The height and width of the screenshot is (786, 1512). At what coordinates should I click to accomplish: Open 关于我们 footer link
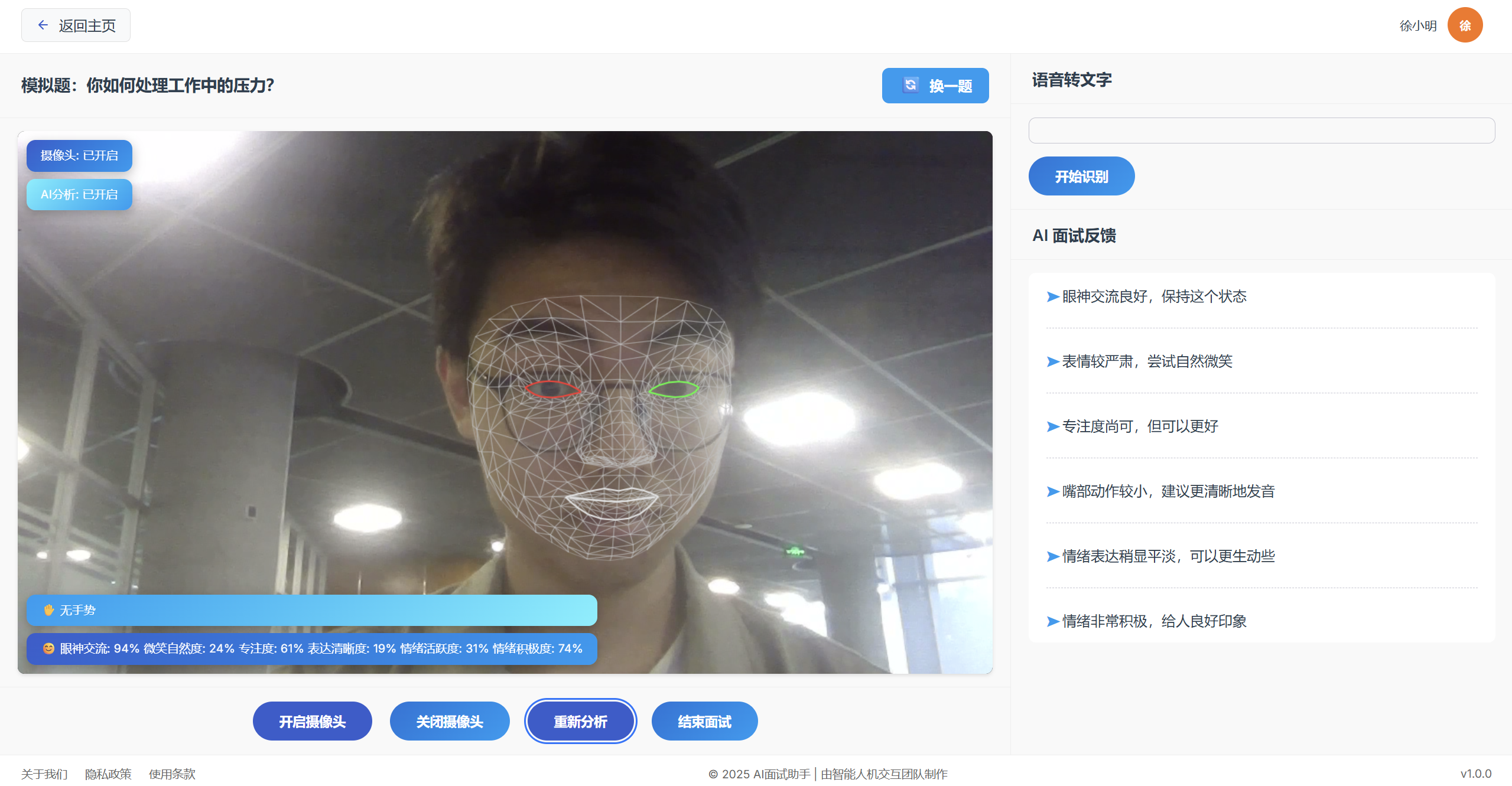[44, 774]
